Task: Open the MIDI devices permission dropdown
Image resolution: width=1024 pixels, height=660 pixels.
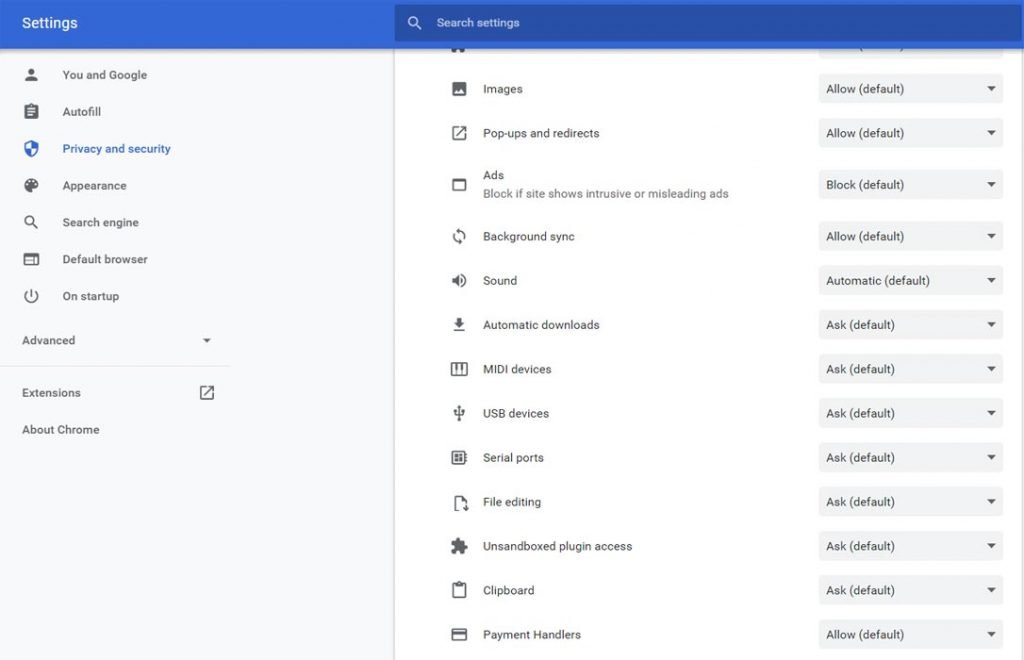Action: 910,369
